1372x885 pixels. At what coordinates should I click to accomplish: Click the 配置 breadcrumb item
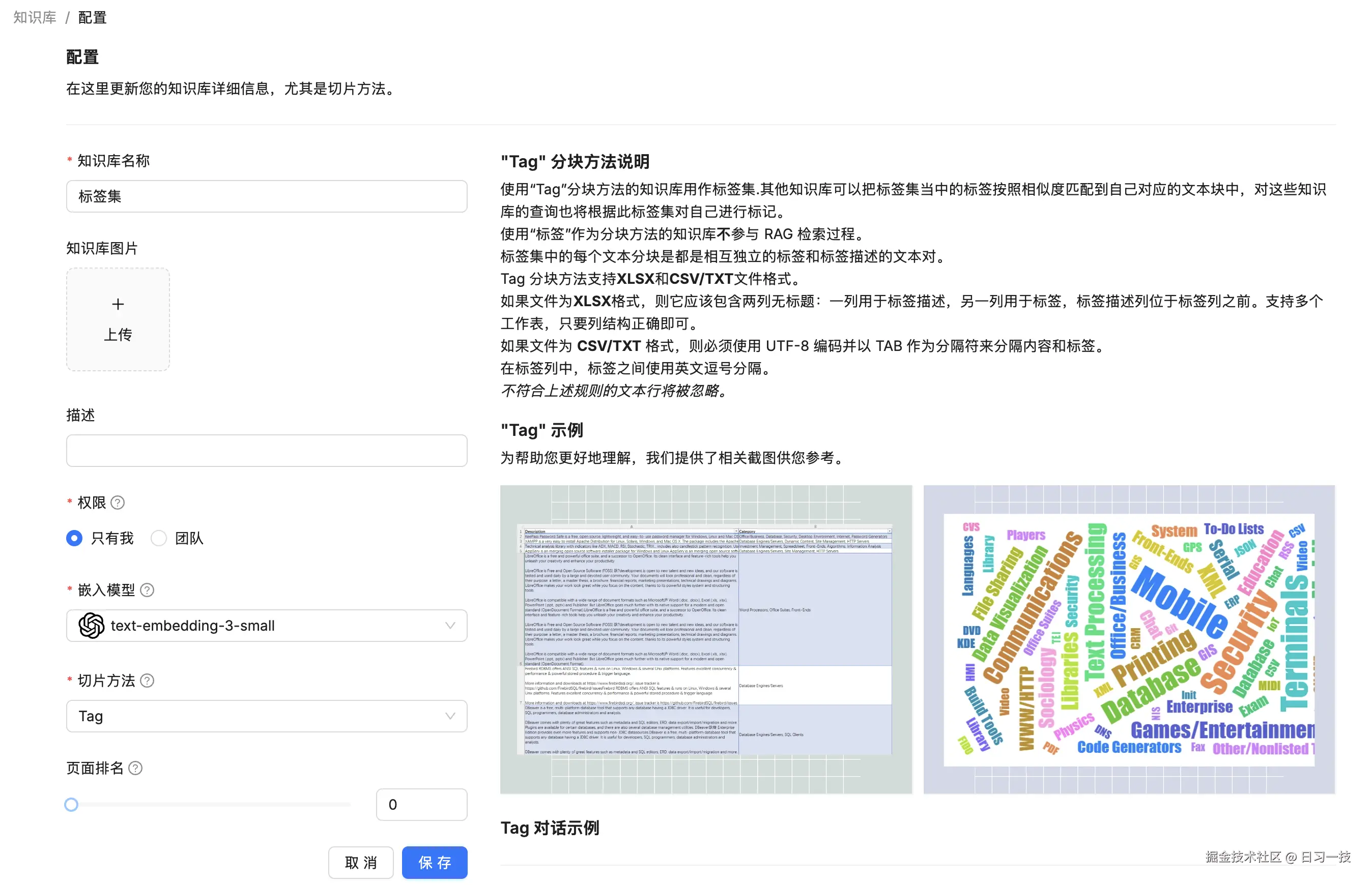click(92, 18)
